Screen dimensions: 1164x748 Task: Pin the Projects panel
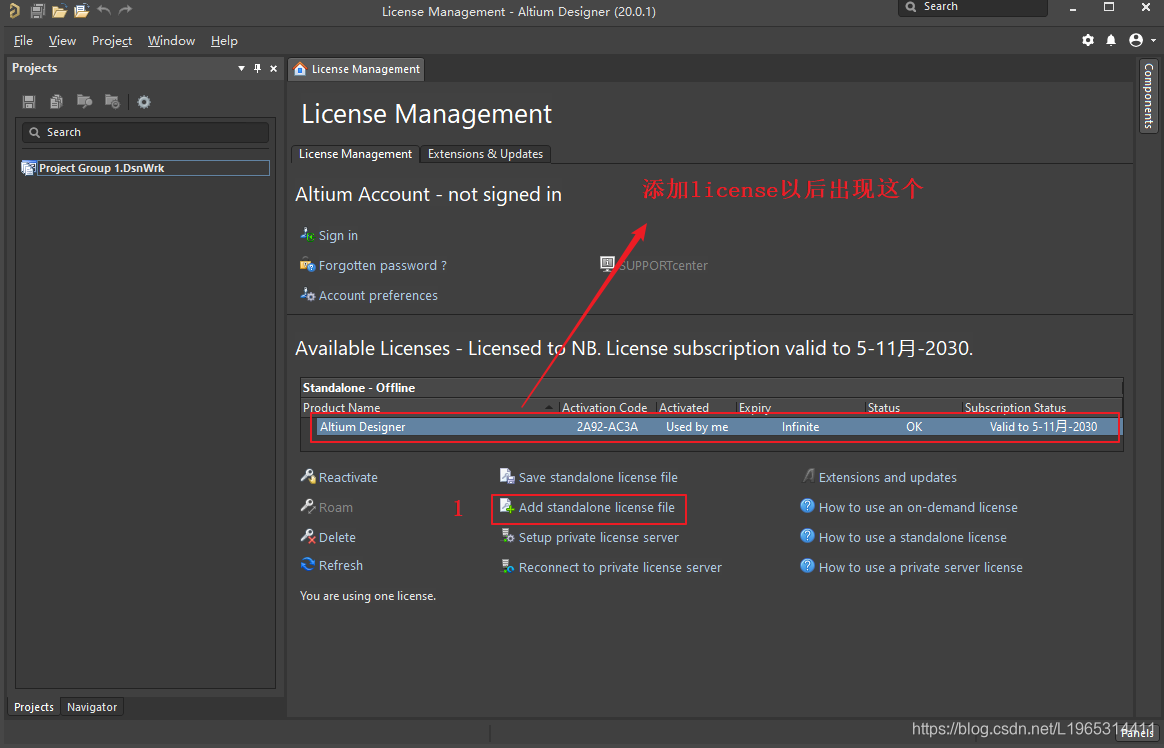click(258, 68)
